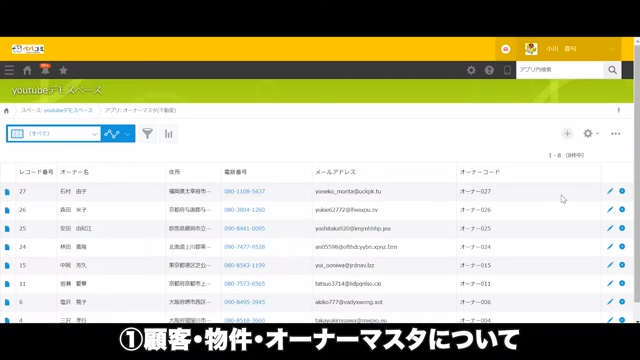Select email yoneko_morita@uckpk.tu

pyautogui.click(x=348, y=191)
